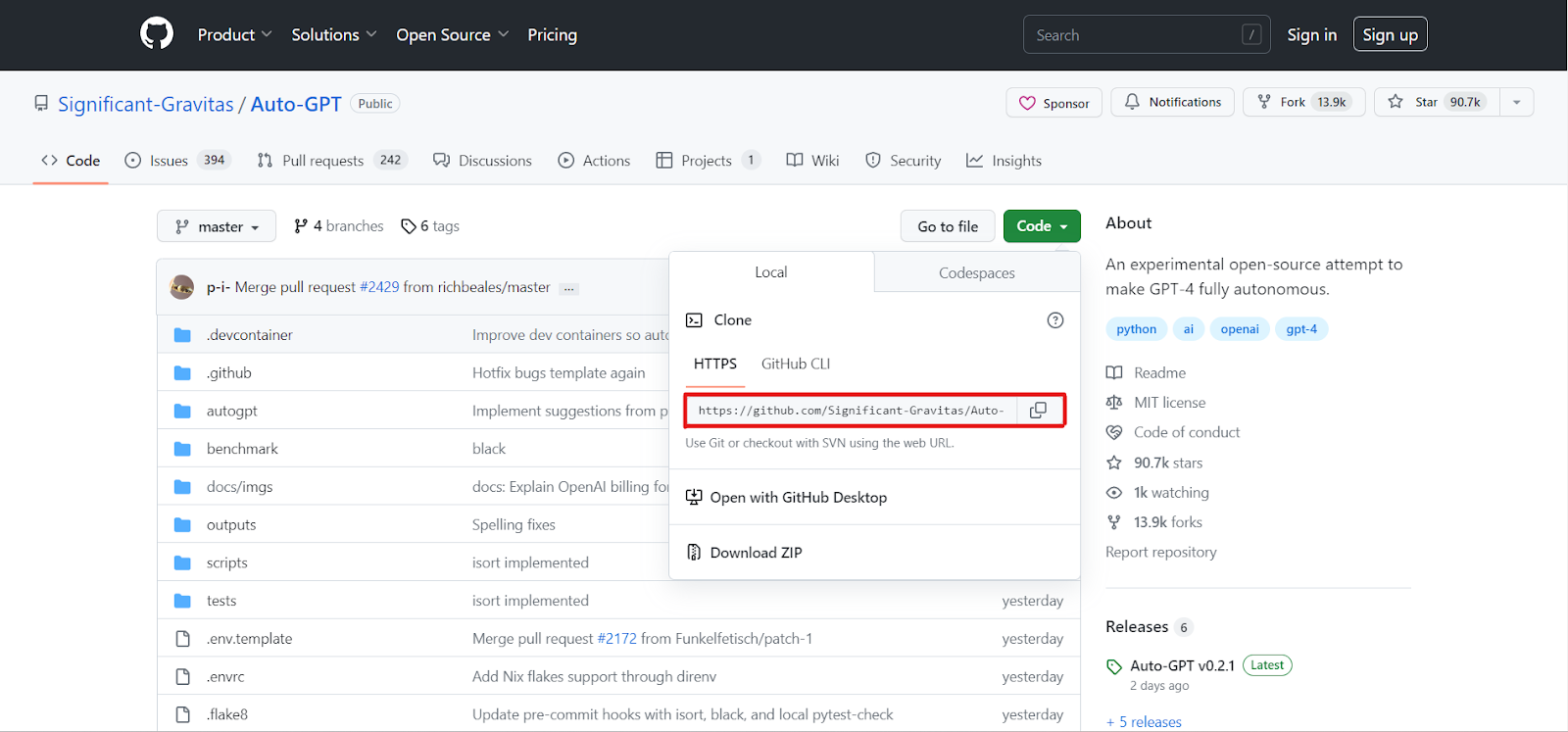Copy the HTTPS clone URL to clipboard
The image size is (1568, 732).
[x=1038, y=410]
